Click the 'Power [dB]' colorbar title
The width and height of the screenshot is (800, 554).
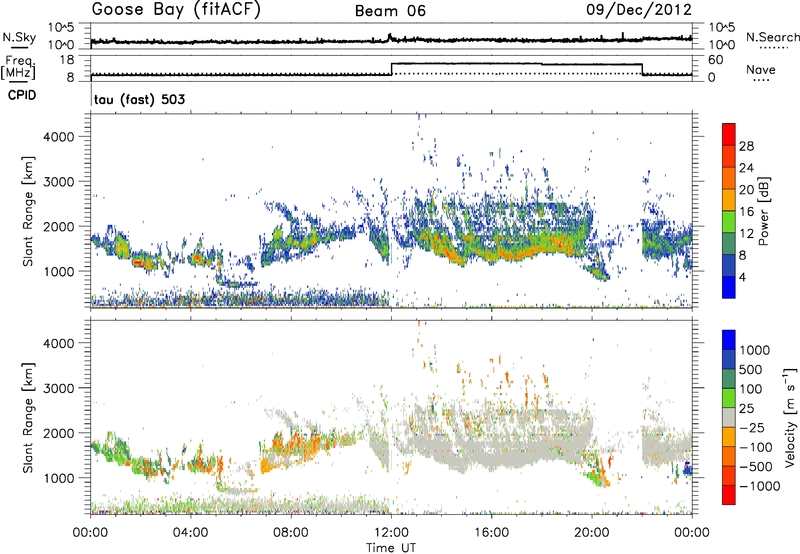tap(763, 211)
